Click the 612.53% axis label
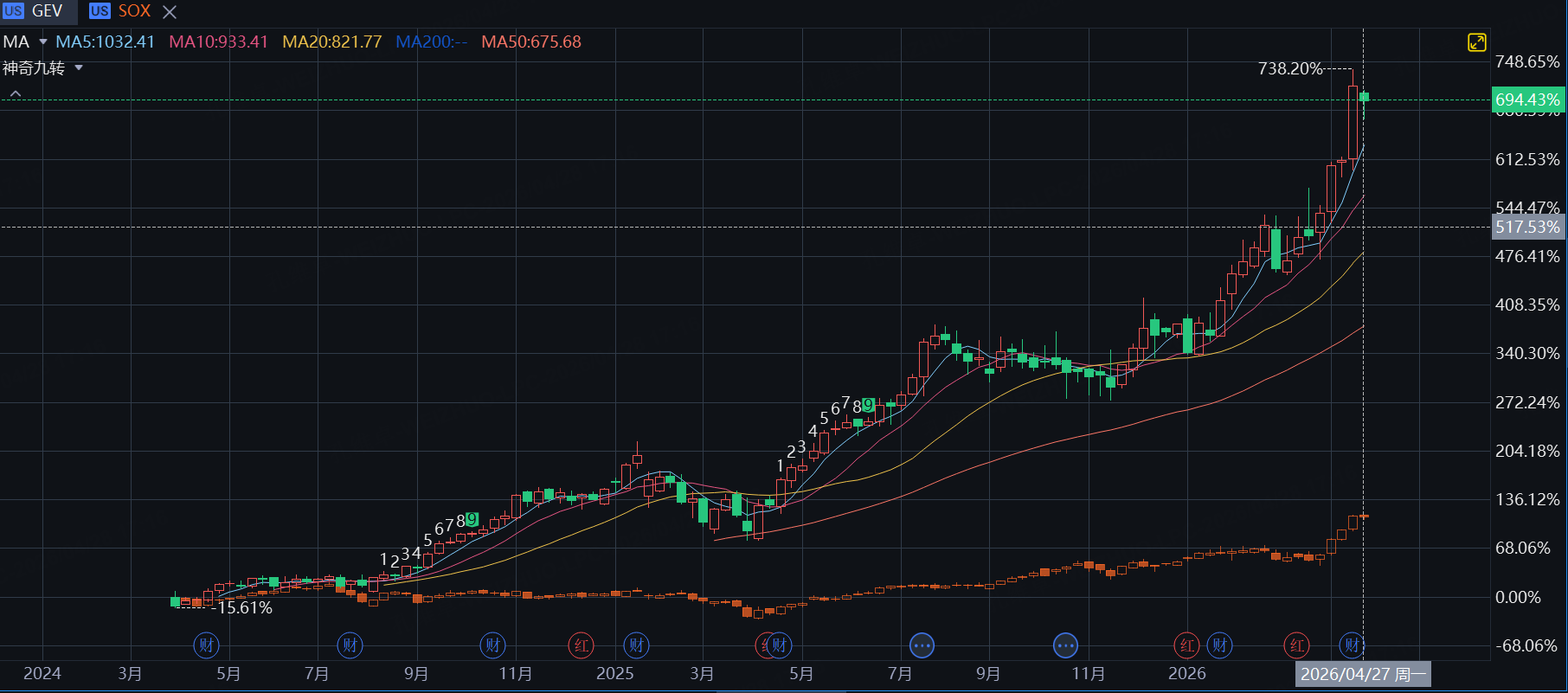 coord(1527,159)
